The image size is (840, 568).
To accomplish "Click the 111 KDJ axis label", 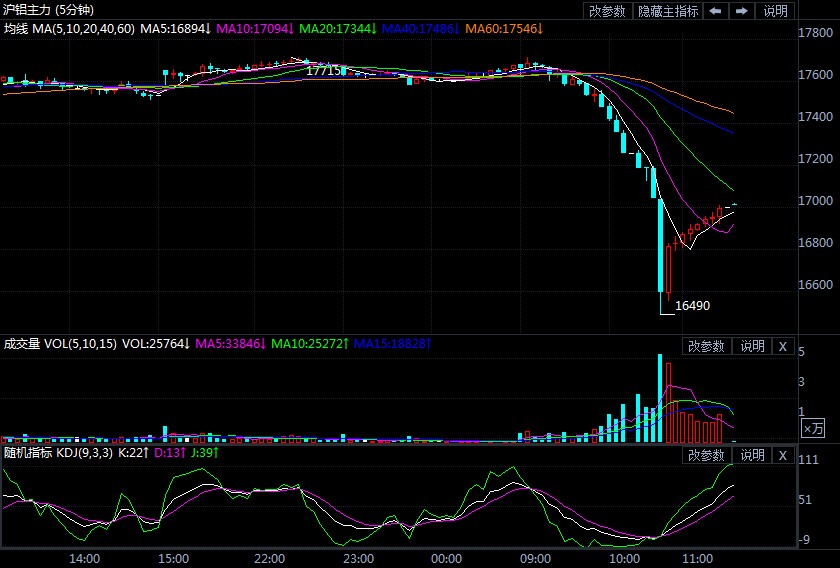I will [x=808, y=460].
